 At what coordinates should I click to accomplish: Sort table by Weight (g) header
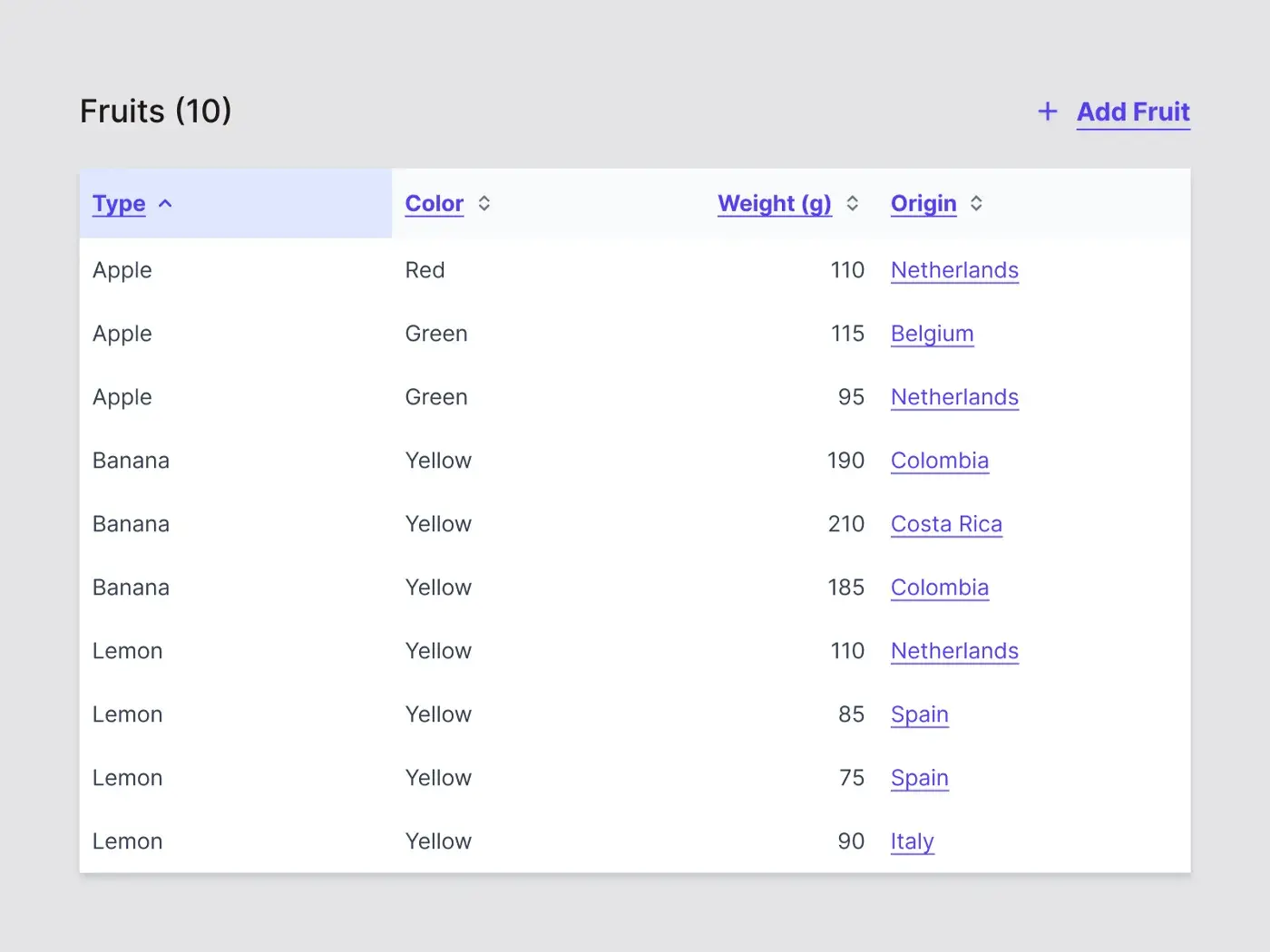click(x=774, y=204)
